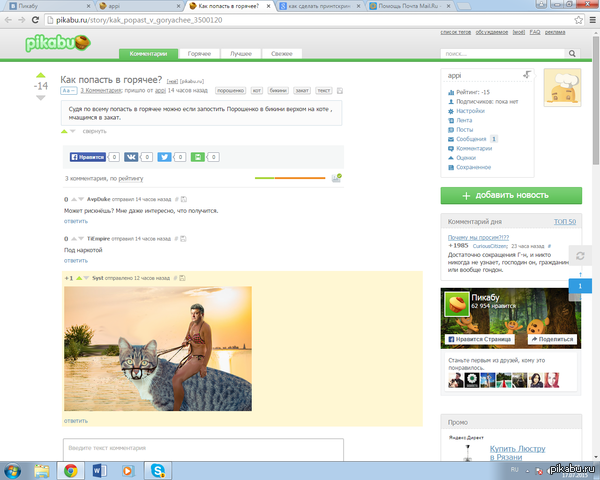
Task: Upvote the post with the green arrow
Action: tap(41, 74)
